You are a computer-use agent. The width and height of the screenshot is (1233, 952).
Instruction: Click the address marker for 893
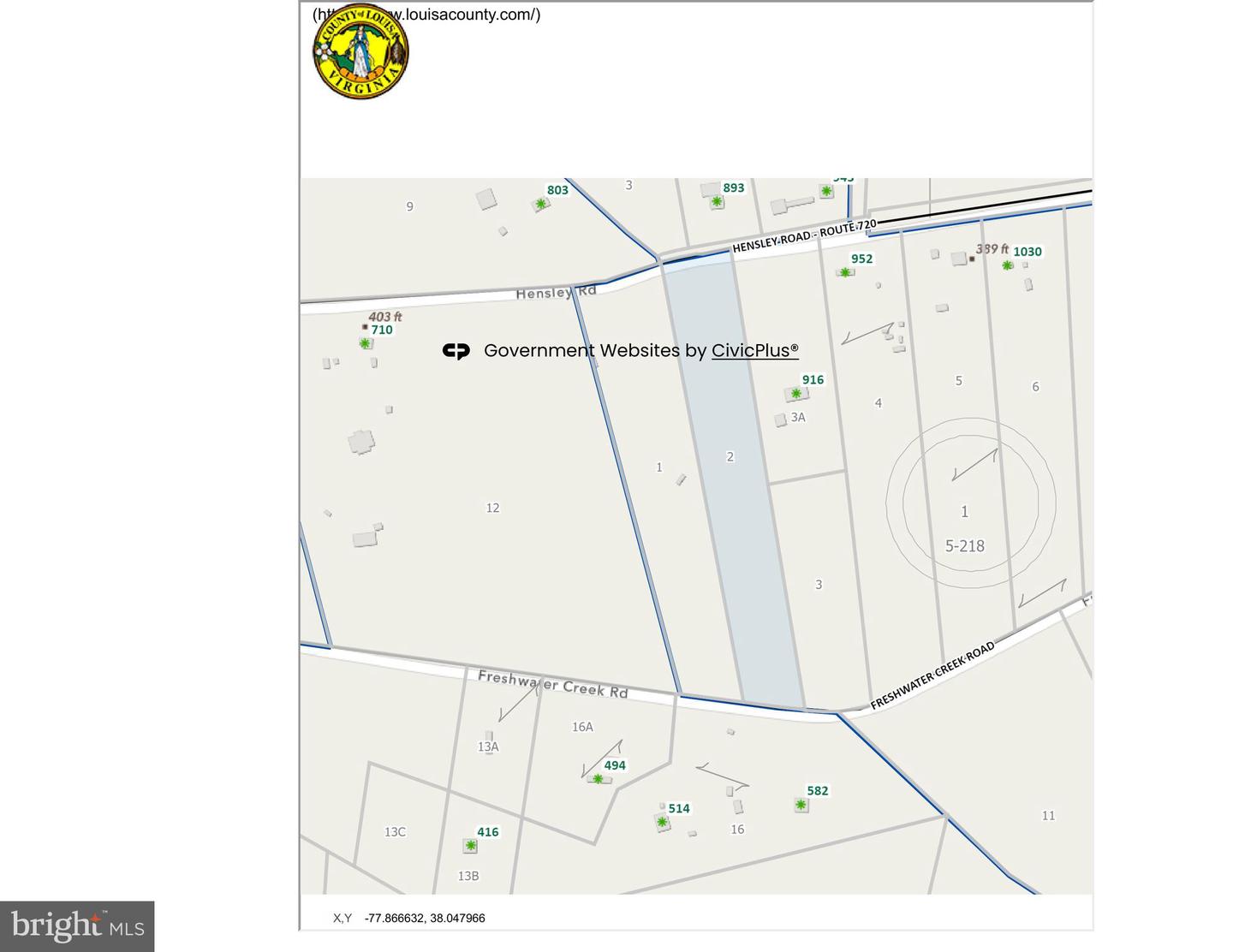tap(717, 202)
